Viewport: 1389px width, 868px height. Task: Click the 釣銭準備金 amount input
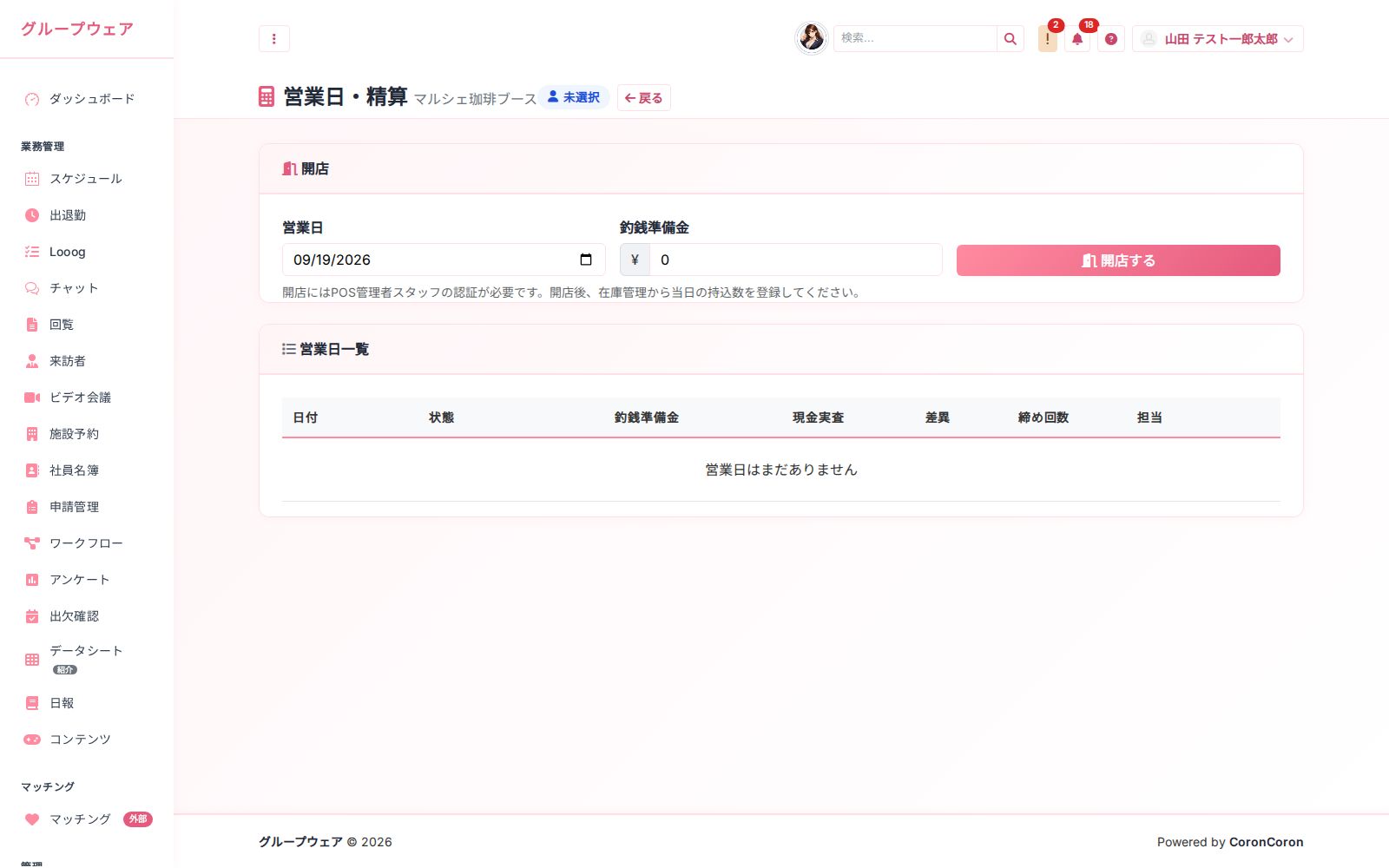(x=795, y=260)
